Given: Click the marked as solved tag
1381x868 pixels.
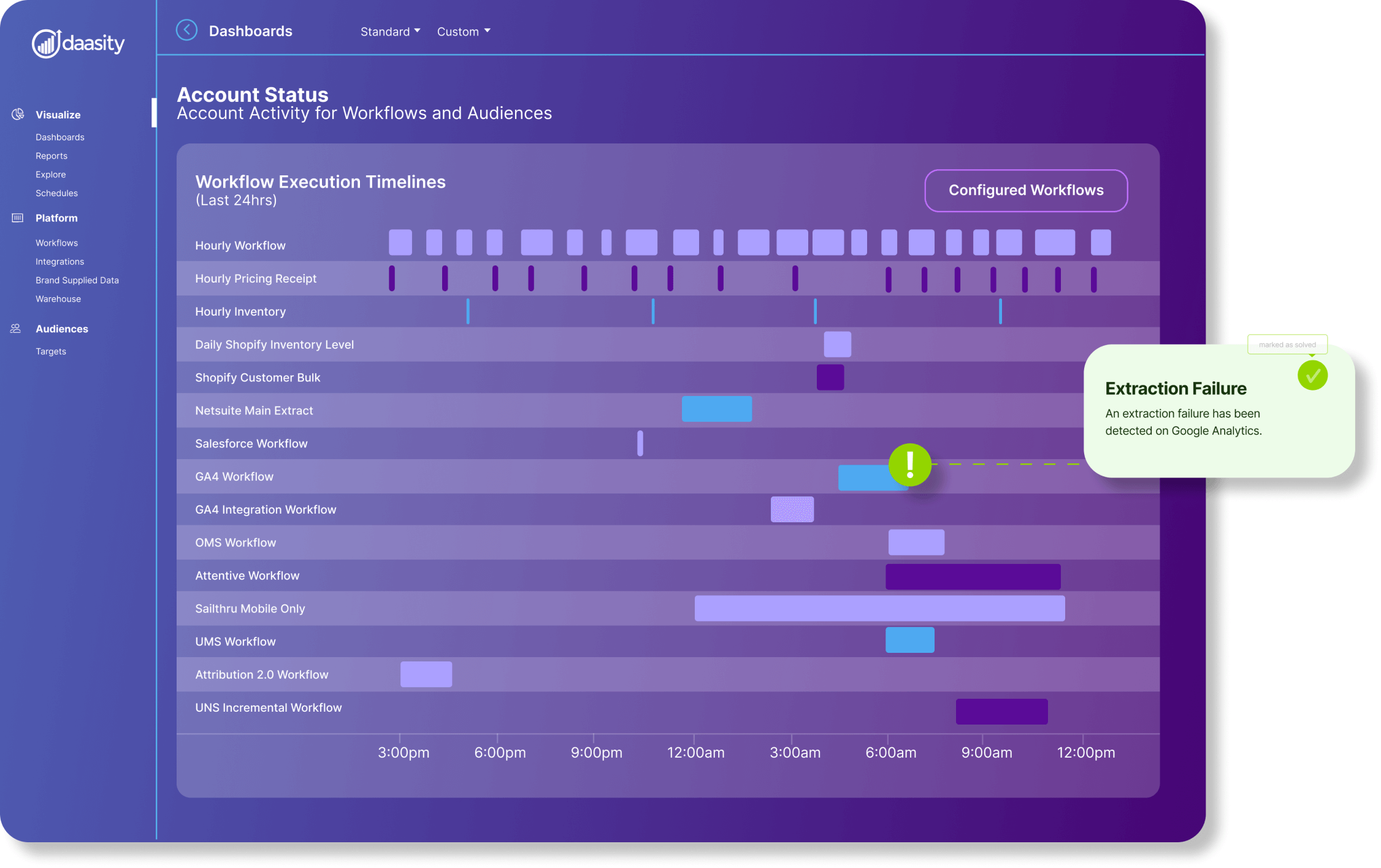Looking at the screenshot, I should (1287, 345).
